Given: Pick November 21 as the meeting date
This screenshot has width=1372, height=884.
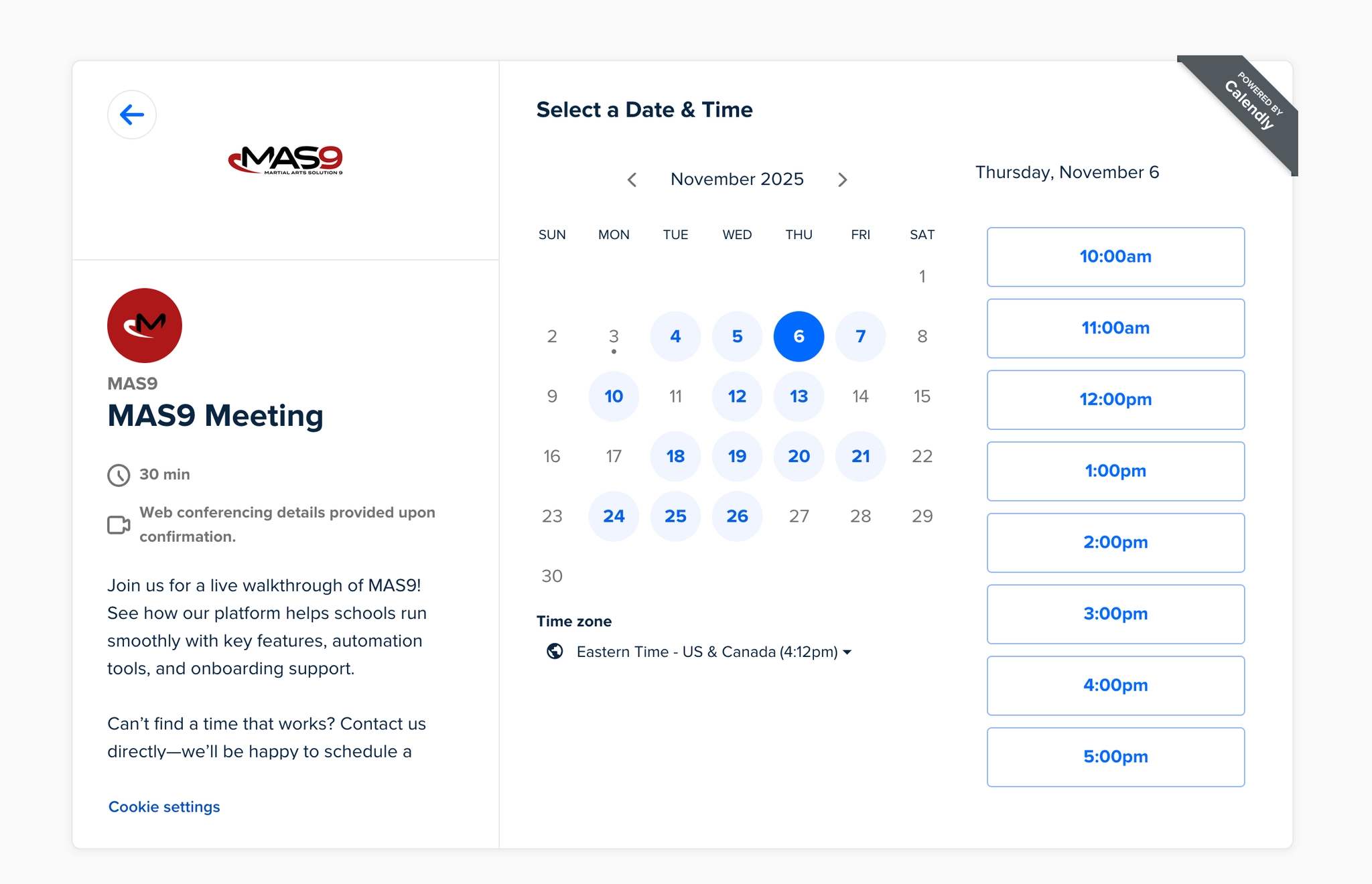Looking at the screenshot, I should [x=860, y=456].
